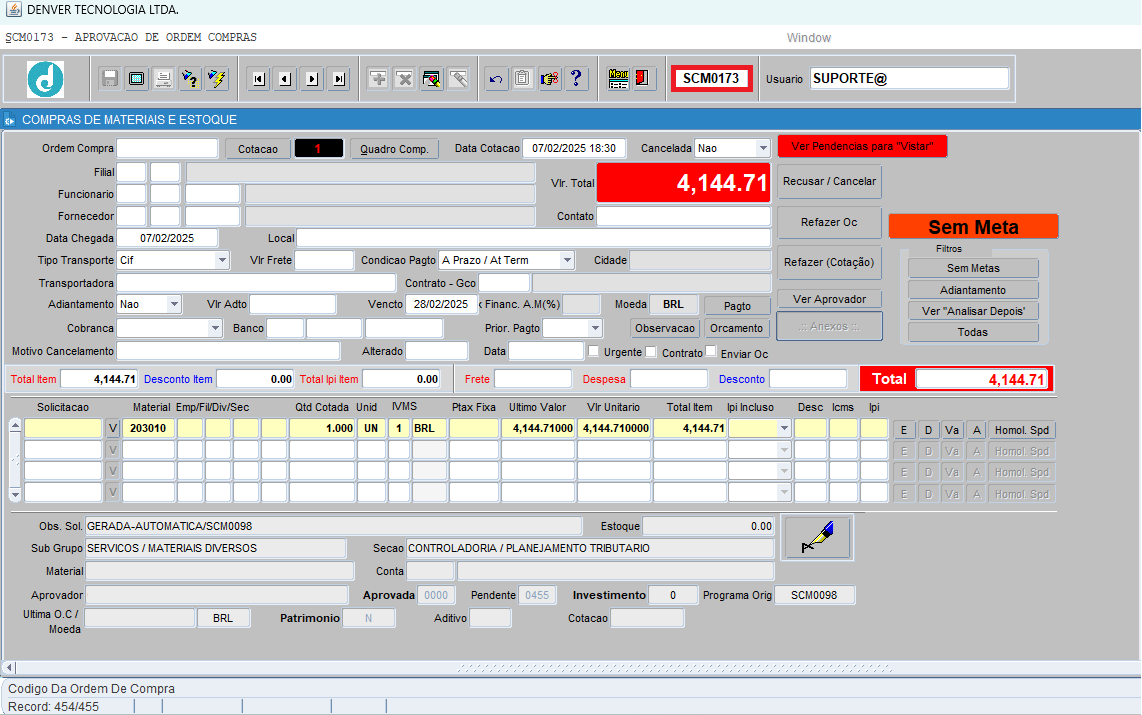Open Ipi Incluso dropdown in first item row
This screenshot has height=715, width=1142.
coord(784,428)
